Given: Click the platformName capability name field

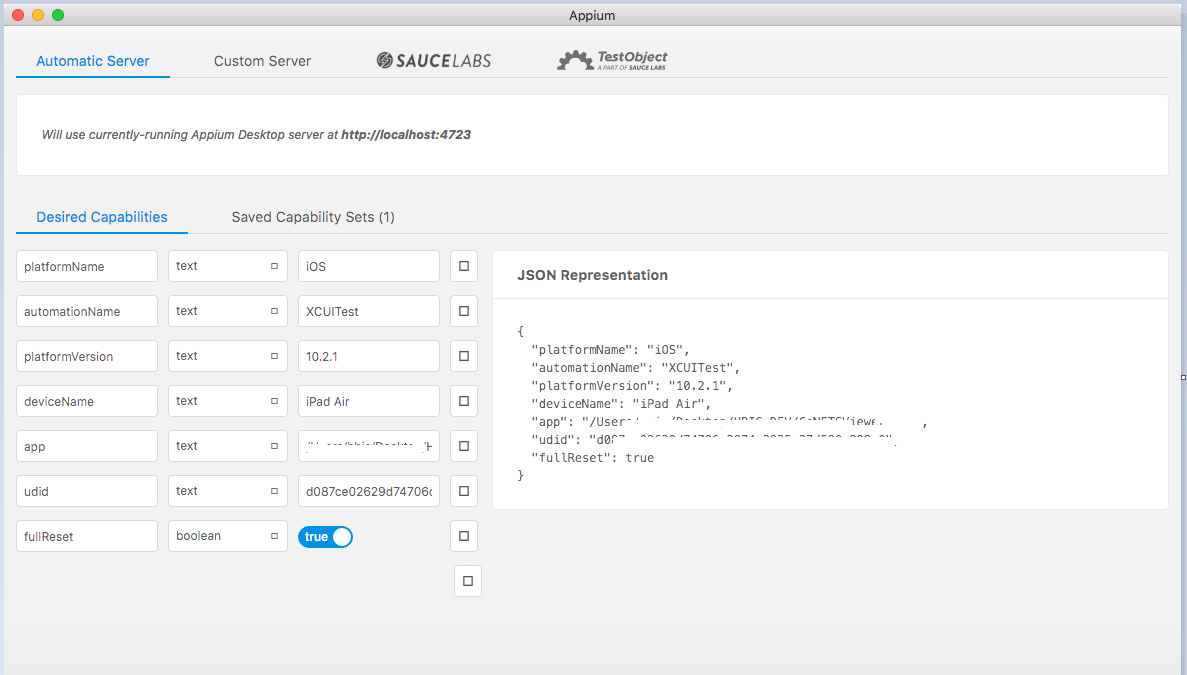Looking at the screenshot, I should [87, 266].
